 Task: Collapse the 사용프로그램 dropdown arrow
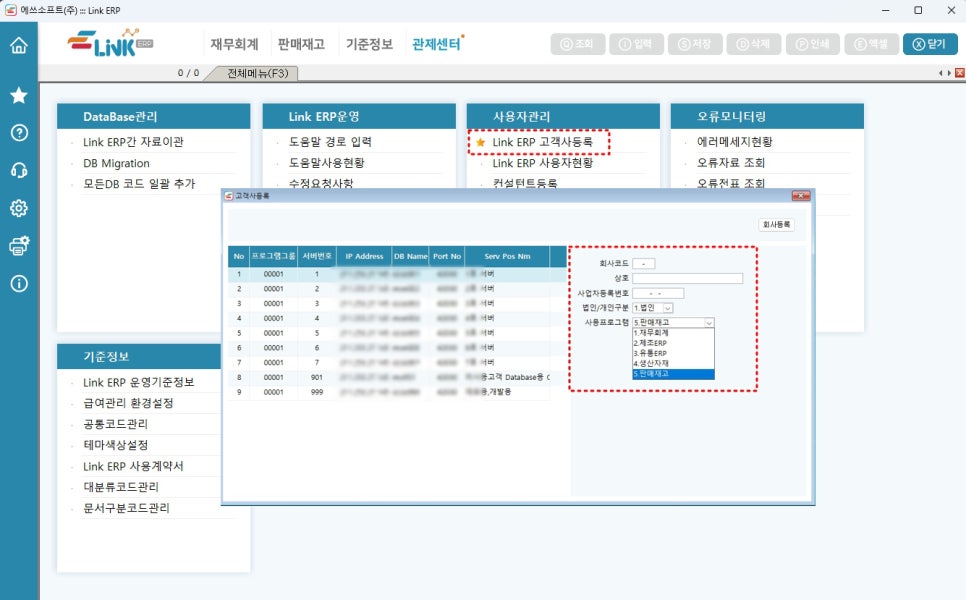(x=709, y=322)
